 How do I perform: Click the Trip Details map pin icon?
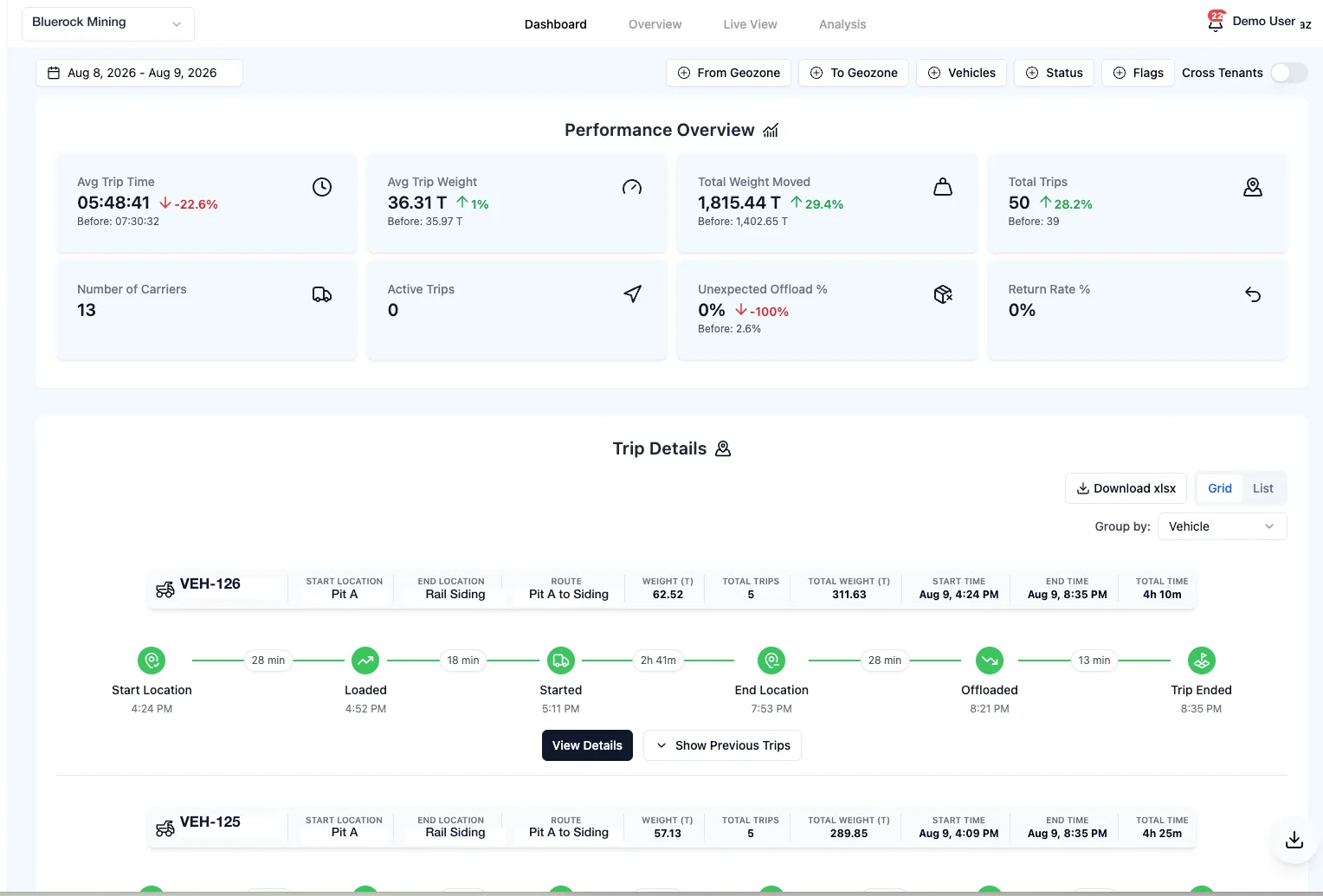point(723,448)
